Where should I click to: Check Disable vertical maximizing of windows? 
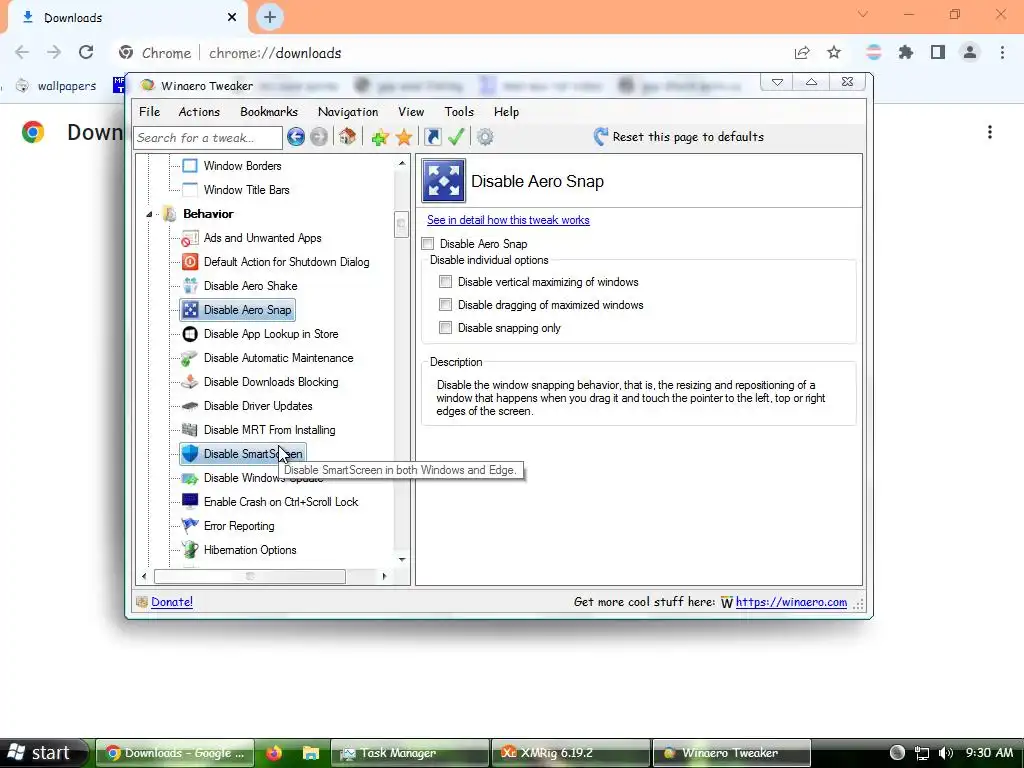pyautogui.click(x=445, y=282)
